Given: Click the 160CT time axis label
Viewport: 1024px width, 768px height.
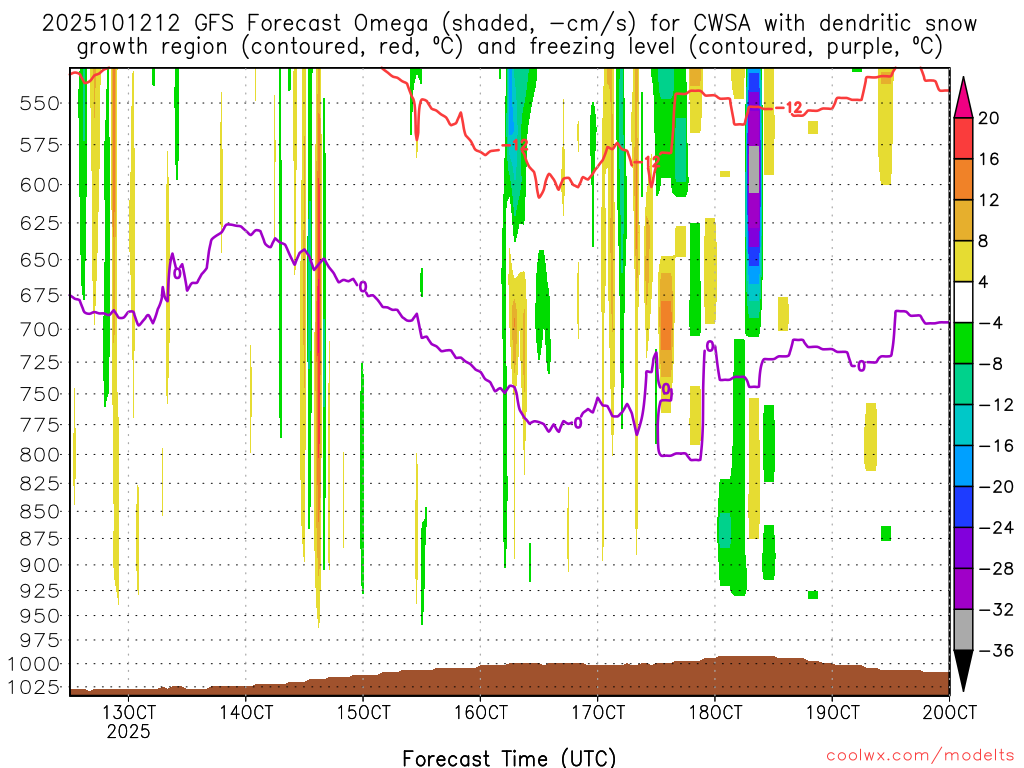Looking at the screenshot, I should (481, 712).
